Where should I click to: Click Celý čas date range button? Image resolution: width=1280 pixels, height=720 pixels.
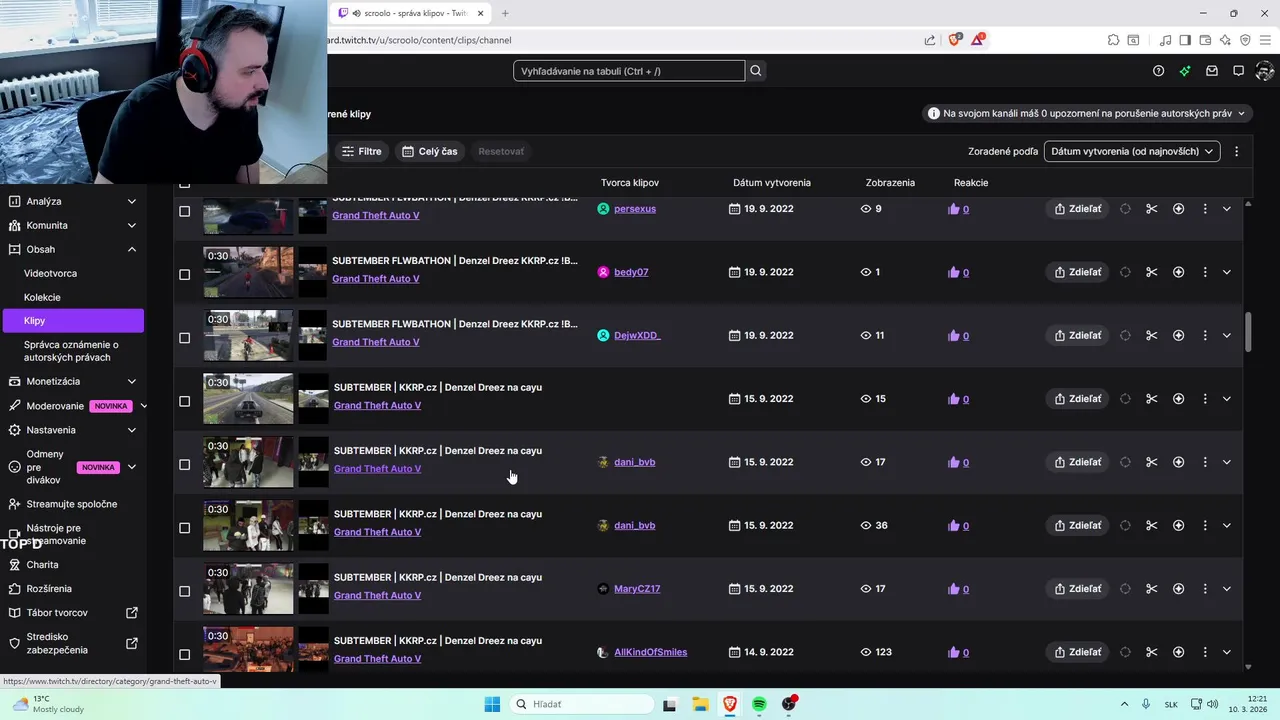point(429,151)
